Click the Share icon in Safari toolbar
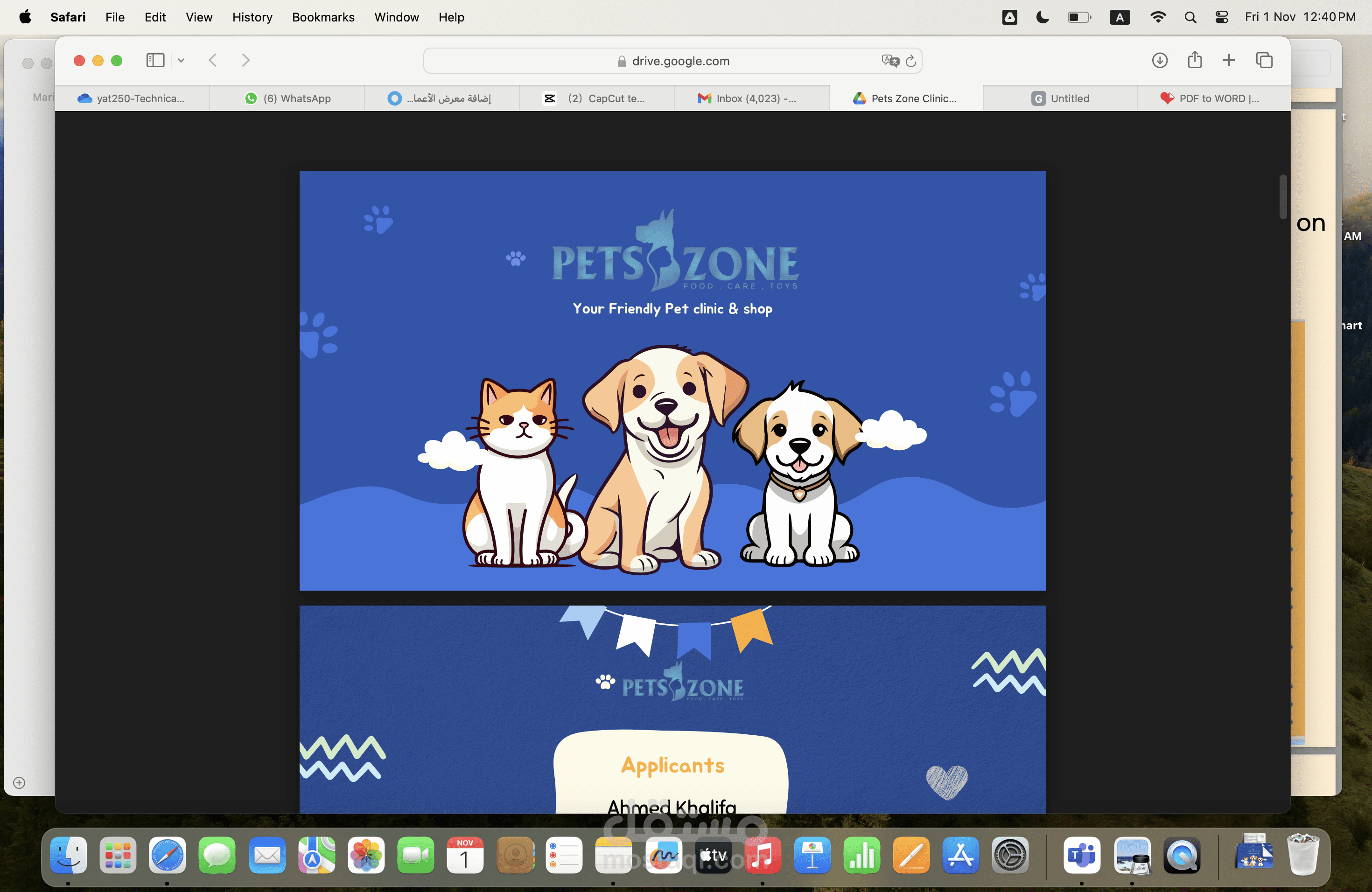Screen dimensions: 1372x892 click(x=1195, y=60)
